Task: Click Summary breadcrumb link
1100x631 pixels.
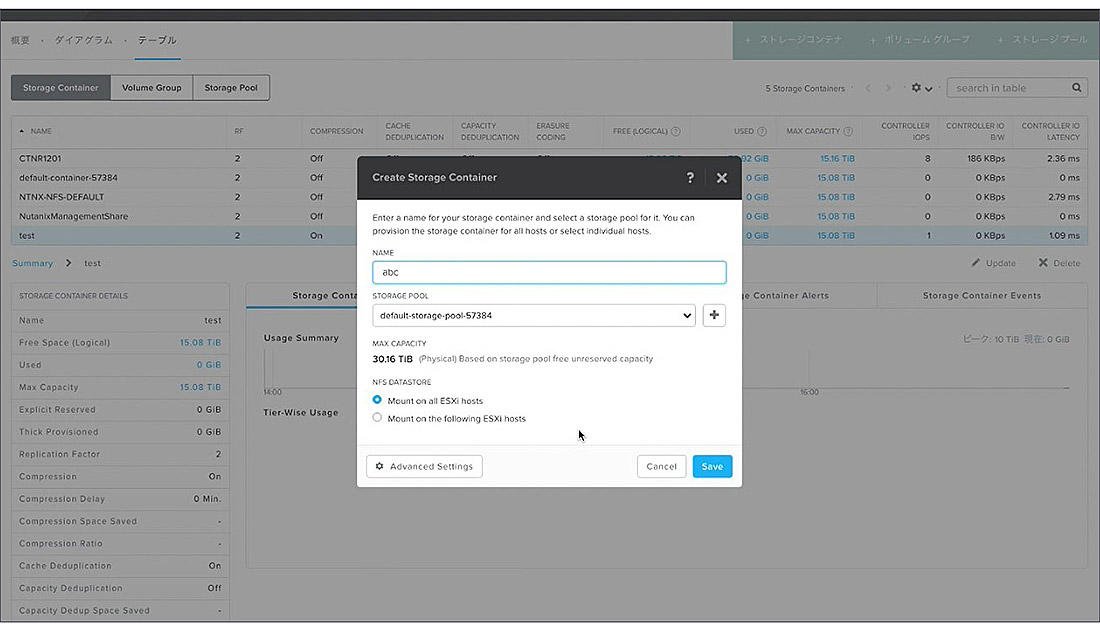Action: (x=32, y=263)
